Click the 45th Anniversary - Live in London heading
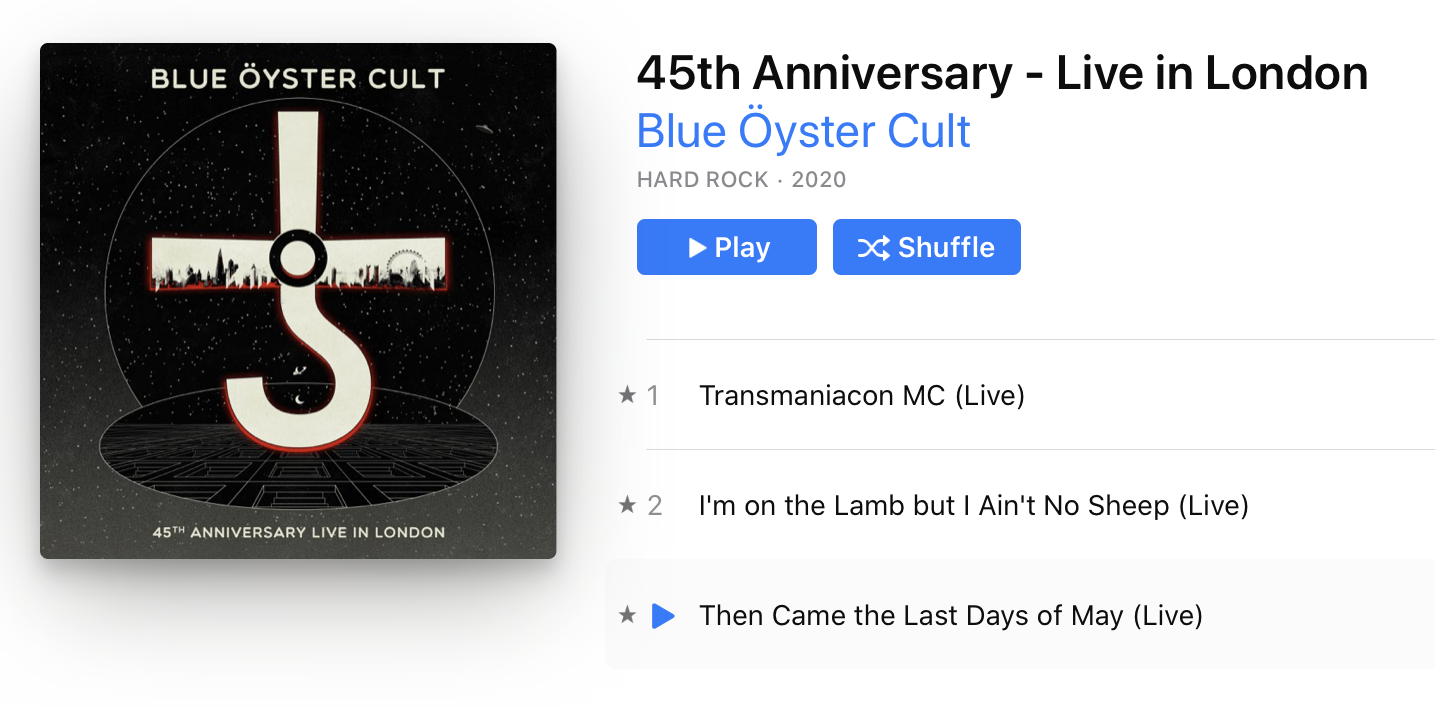Screen dimensions: 1435x707 [x=1002, y=73]
